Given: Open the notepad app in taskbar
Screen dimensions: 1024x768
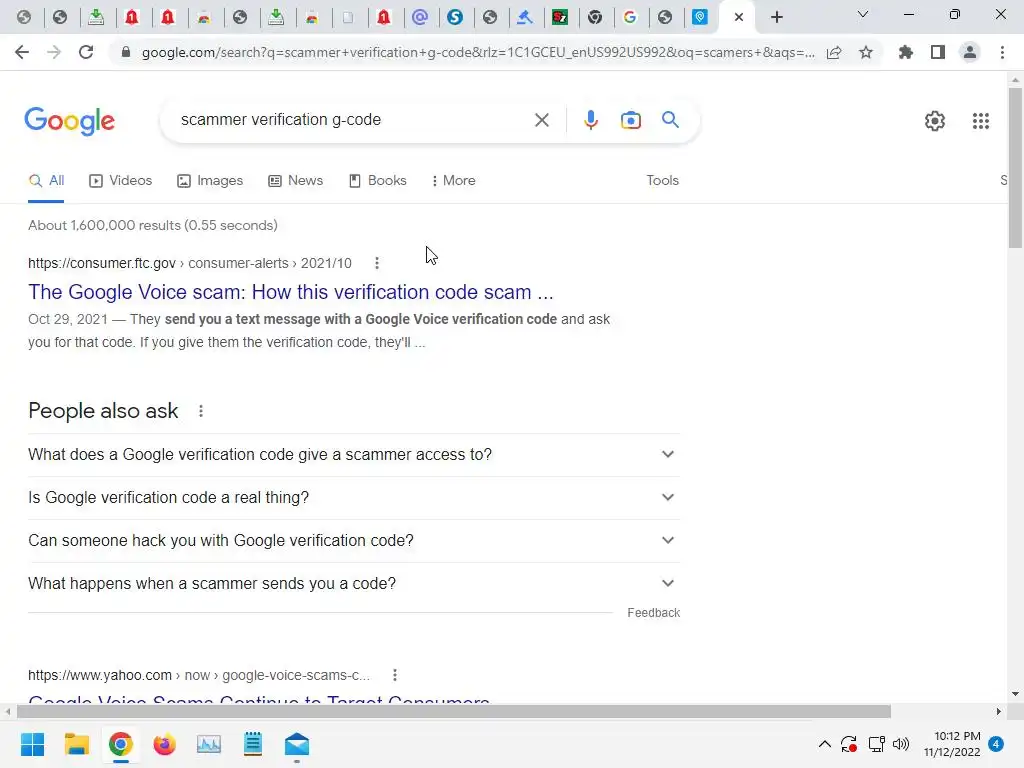Looking at the screenshot, I should (x=253, y=744).
